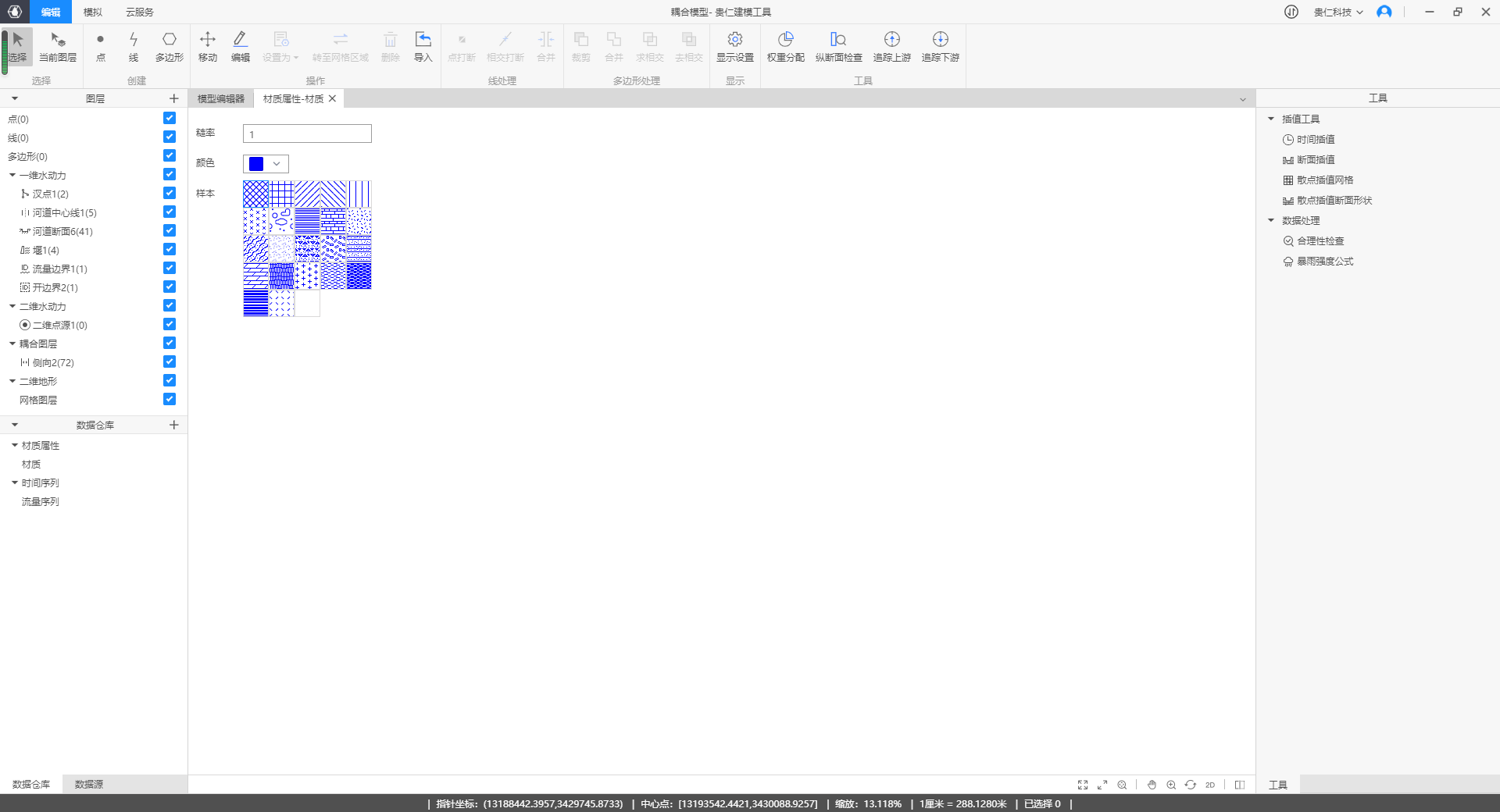
Task: Pick the crosshatch diamond pattern sample
Action: click(255, 194)
